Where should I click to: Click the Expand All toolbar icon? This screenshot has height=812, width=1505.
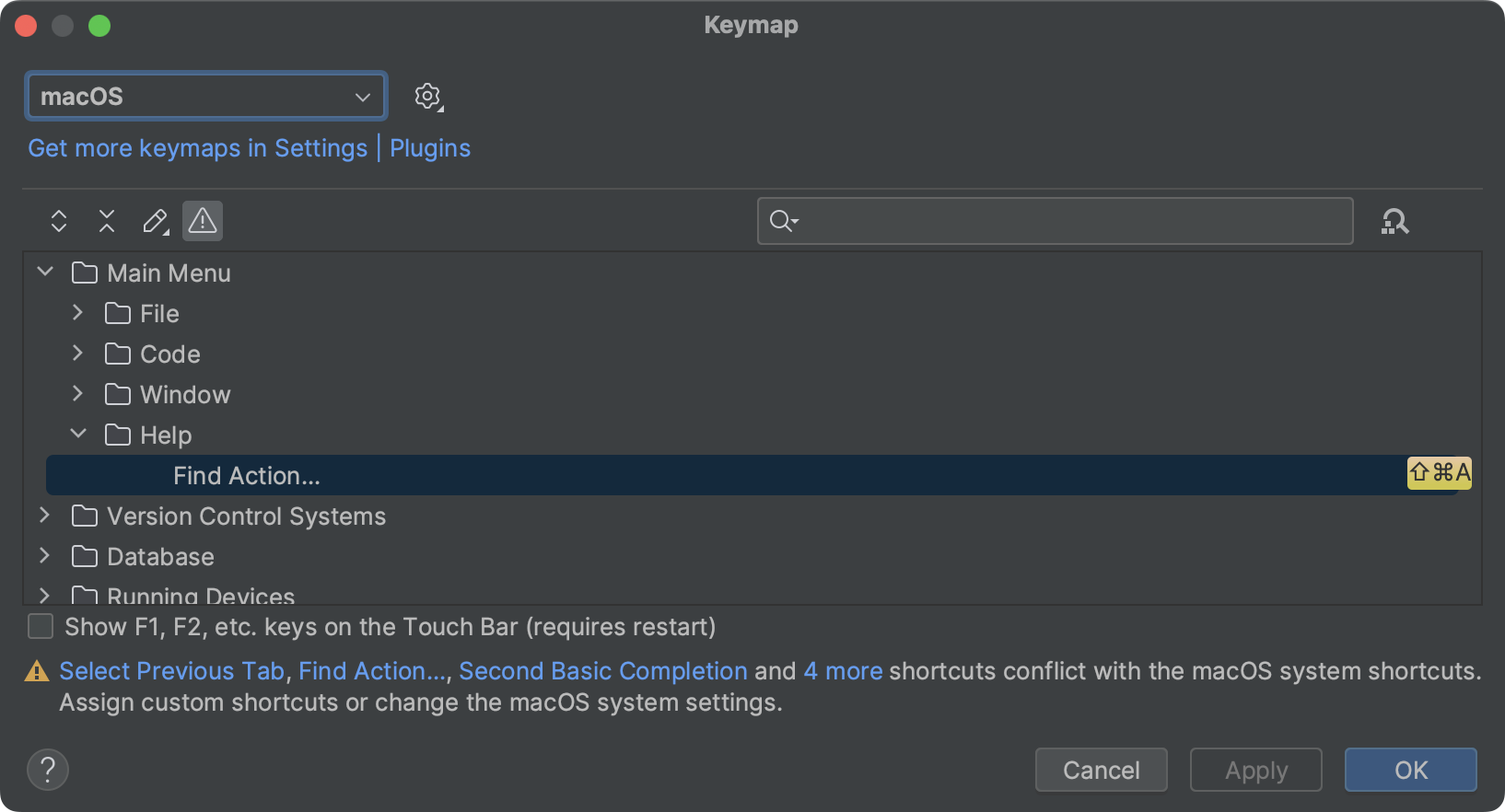pos(59,221)
